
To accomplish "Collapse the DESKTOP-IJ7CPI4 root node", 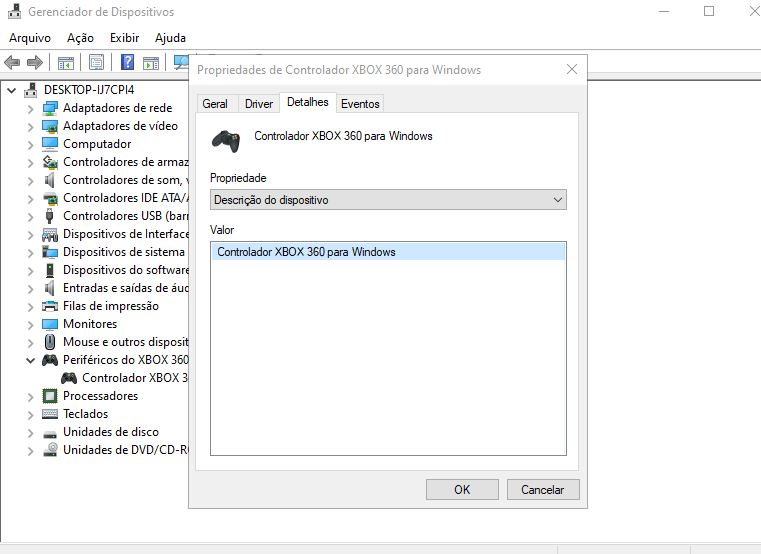I will pyautogui.click(x=12, y=90).
